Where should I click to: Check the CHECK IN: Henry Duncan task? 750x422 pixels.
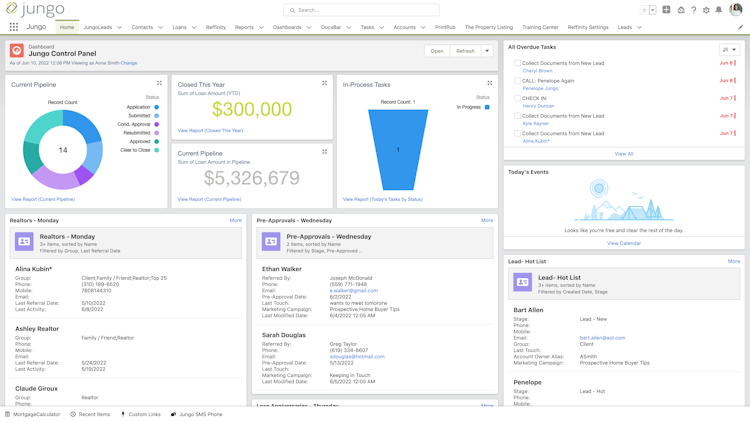(517, 98)
